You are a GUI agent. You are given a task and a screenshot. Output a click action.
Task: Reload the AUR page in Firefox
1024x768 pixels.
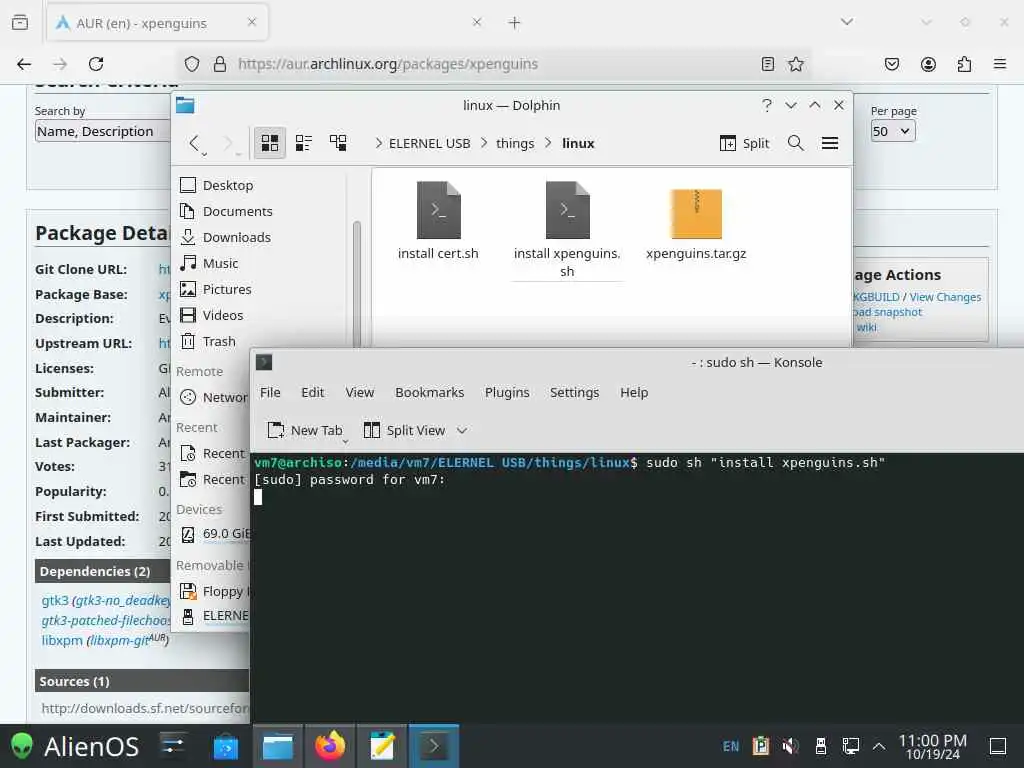pos(96,64)
